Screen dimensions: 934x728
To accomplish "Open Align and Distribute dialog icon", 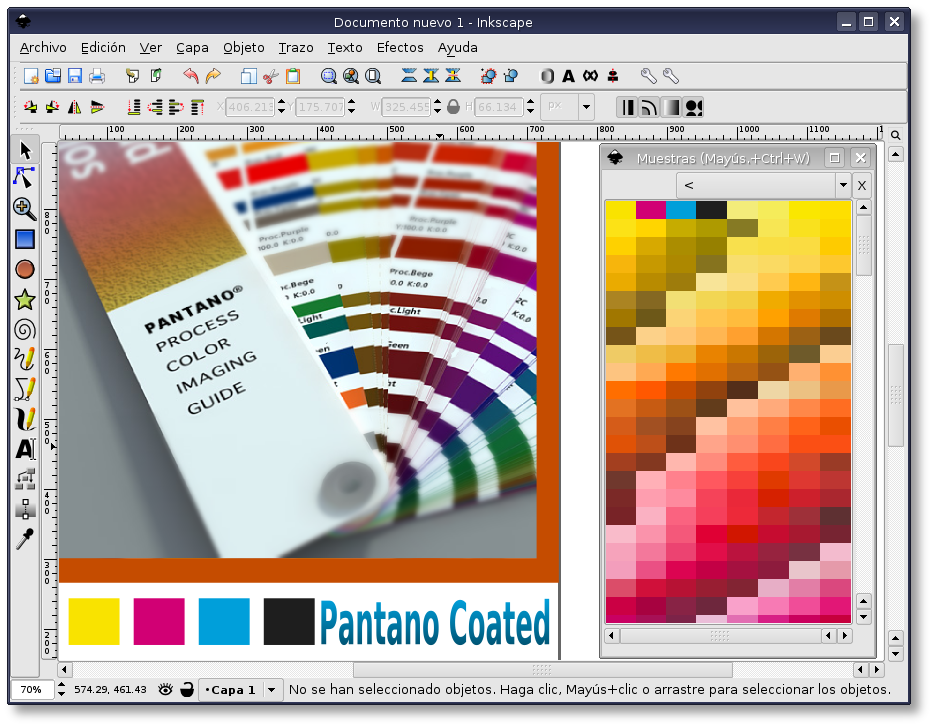I will (612, 76).
